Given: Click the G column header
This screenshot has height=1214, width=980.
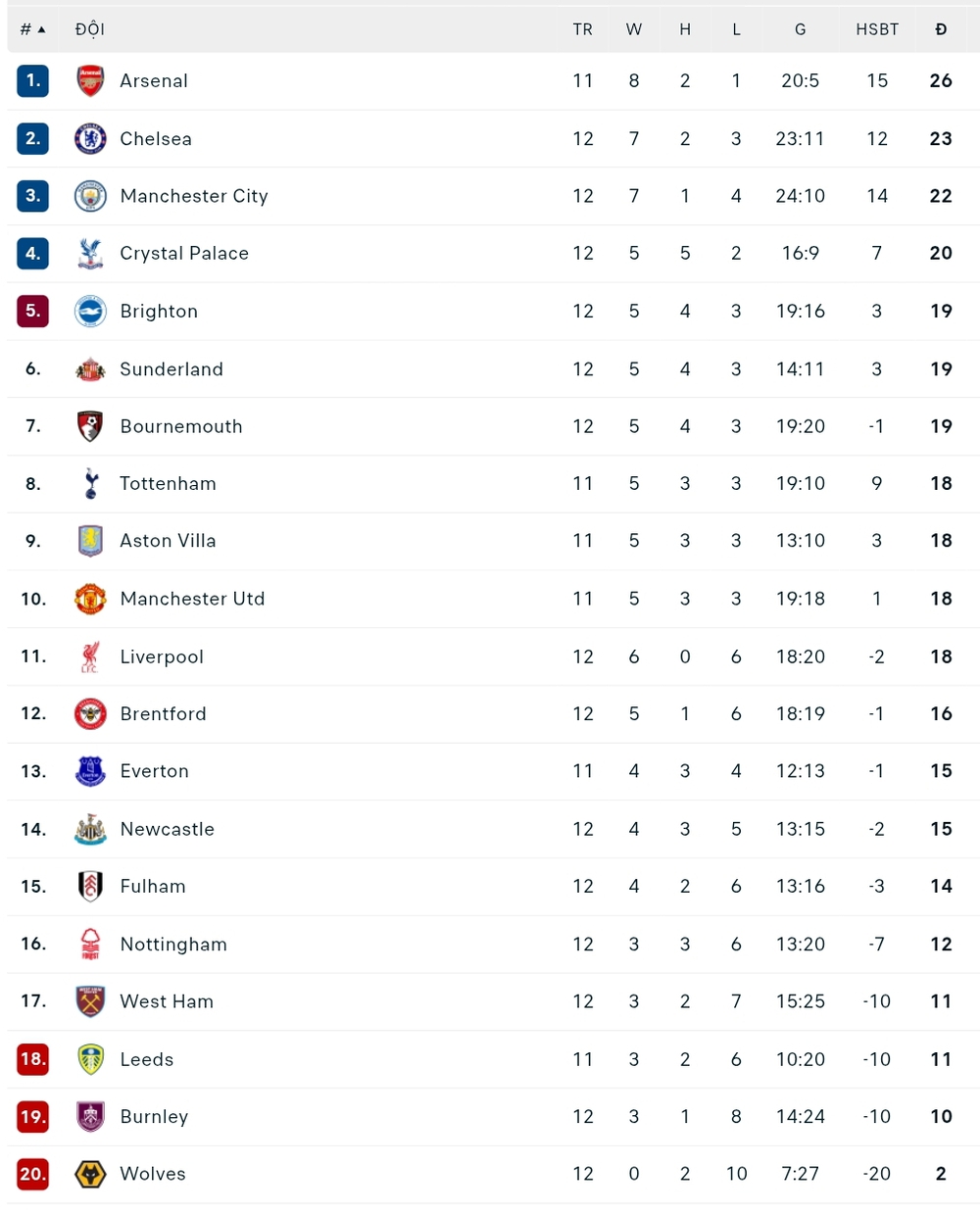Looking at the screenshot, I should tap(800, 28).
